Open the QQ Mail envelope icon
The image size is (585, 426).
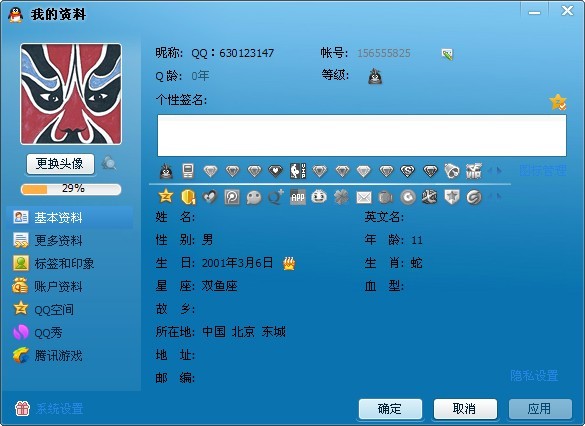364,197
